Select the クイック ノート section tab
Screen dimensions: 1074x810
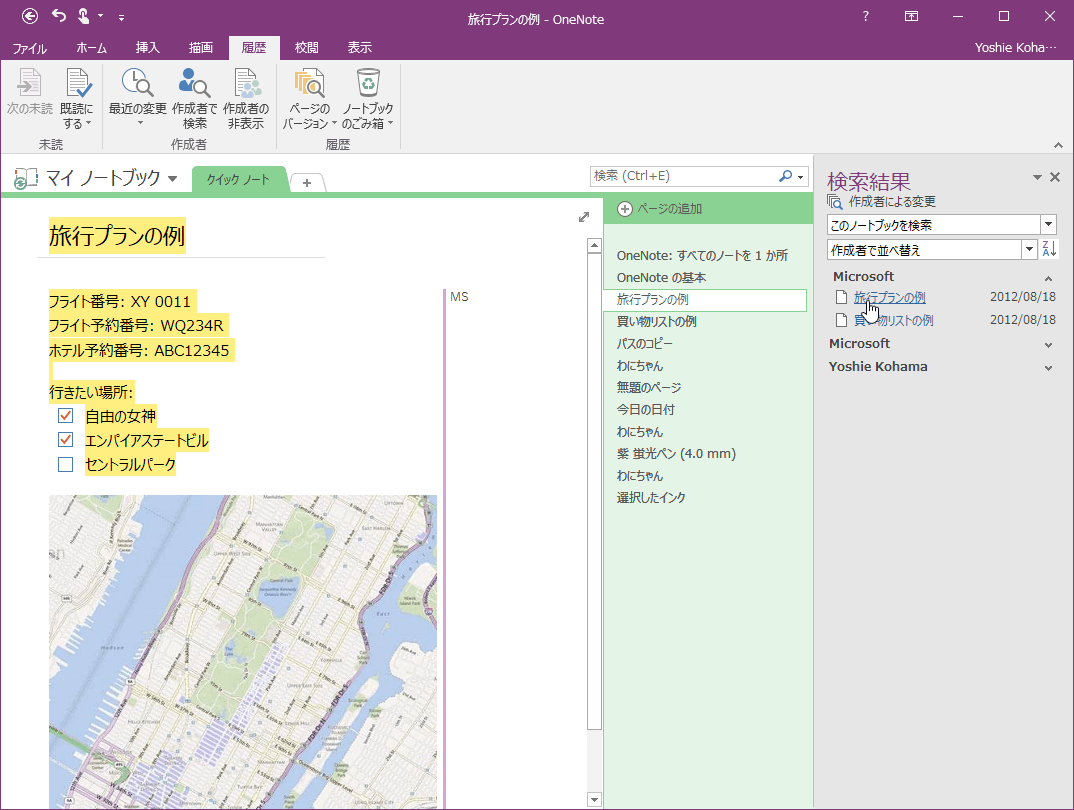(238, 179)
